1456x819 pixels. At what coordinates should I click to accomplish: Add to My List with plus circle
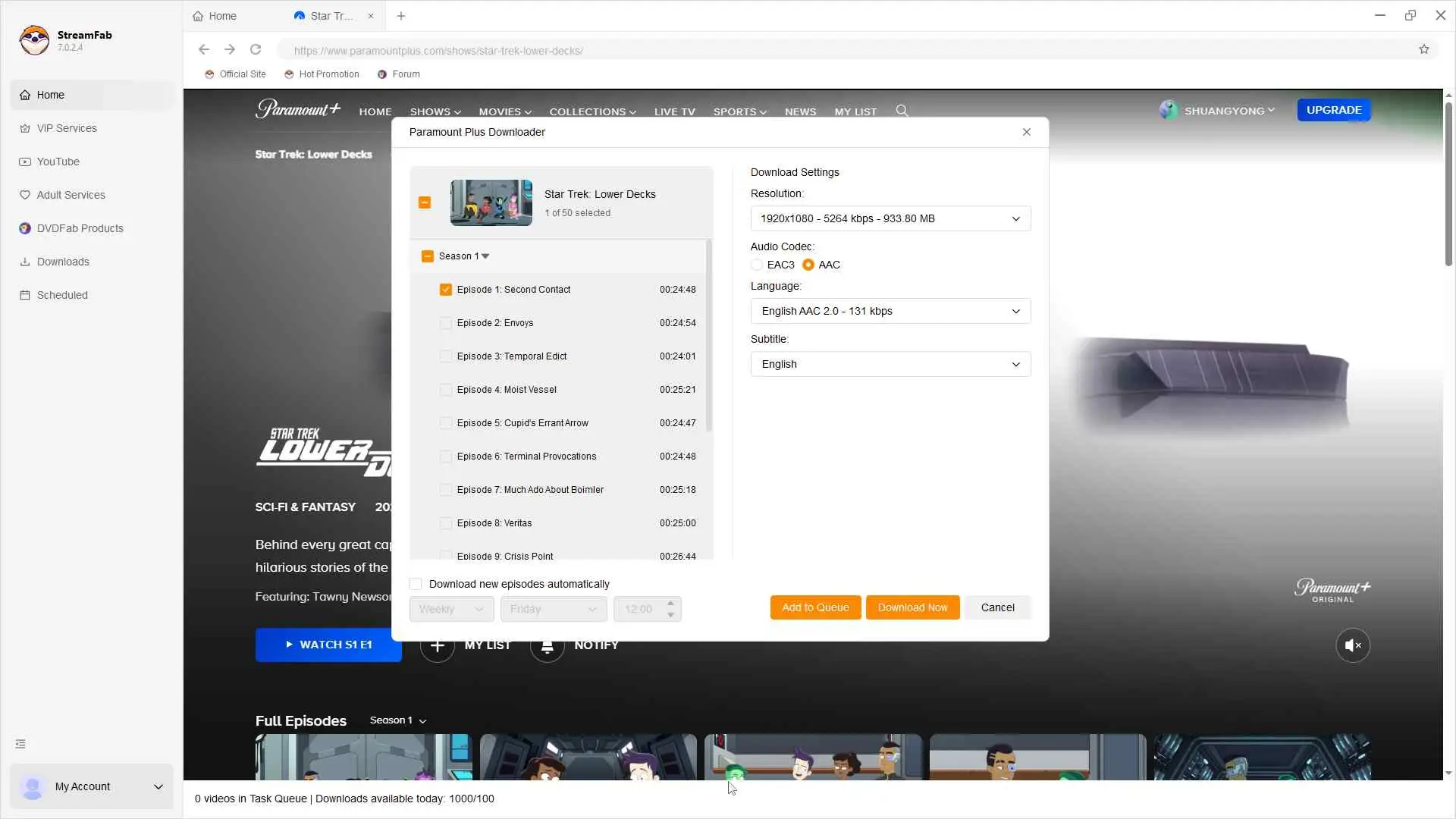coord(438,645)
